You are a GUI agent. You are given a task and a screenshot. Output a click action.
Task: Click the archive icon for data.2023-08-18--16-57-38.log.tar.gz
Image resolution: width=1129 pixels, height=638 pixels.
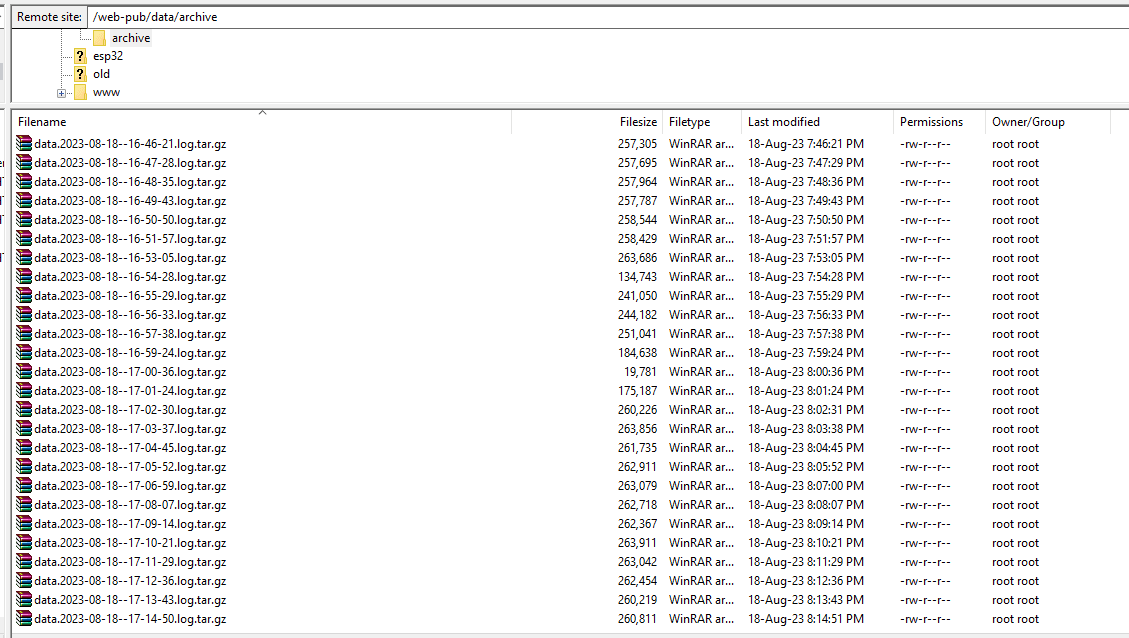click(x=24, y=333)
